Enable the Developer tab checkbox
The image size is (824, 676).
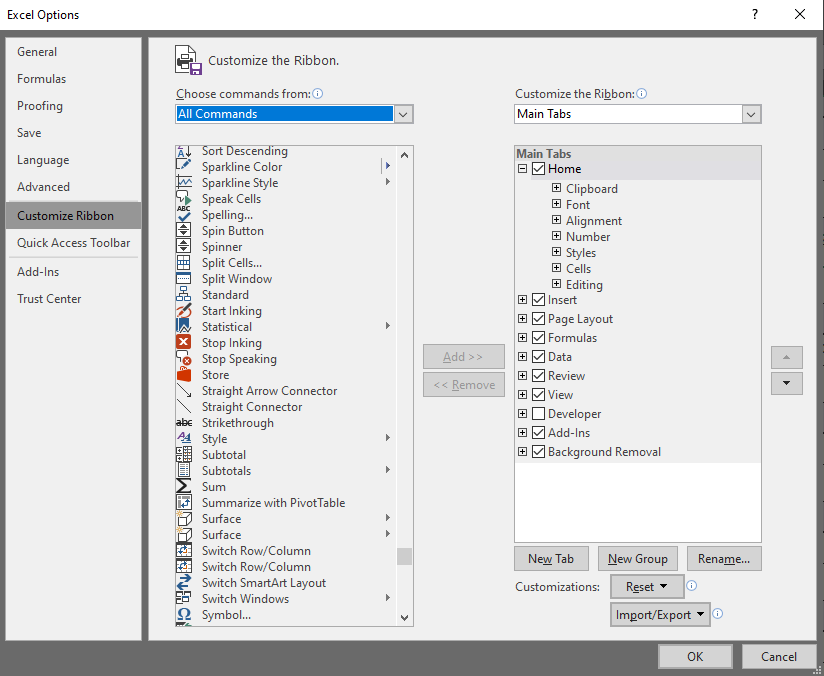click(x=539, y=413)
